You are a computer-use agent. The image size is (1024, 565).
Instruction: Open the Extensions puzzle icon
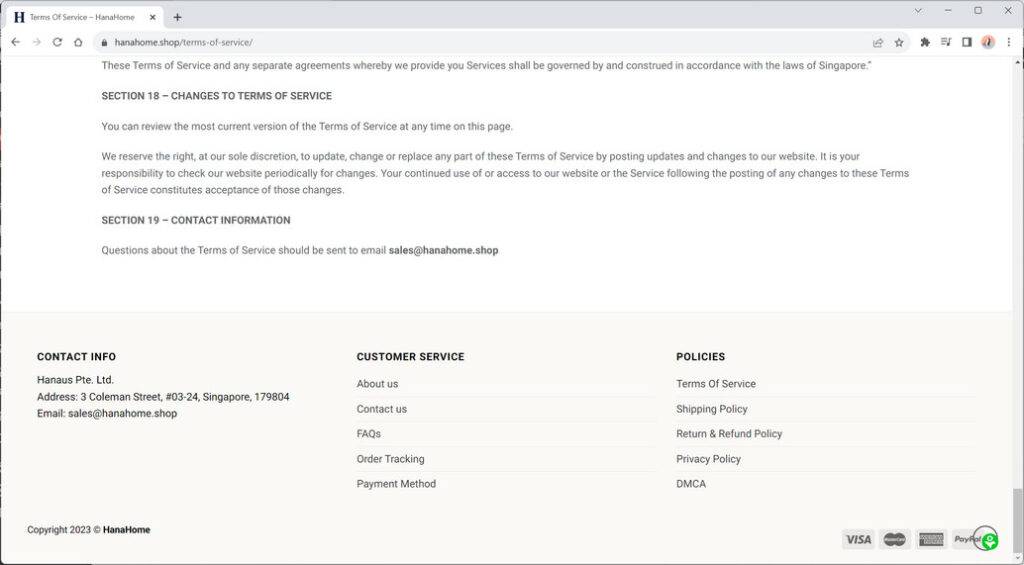(925, 42)
